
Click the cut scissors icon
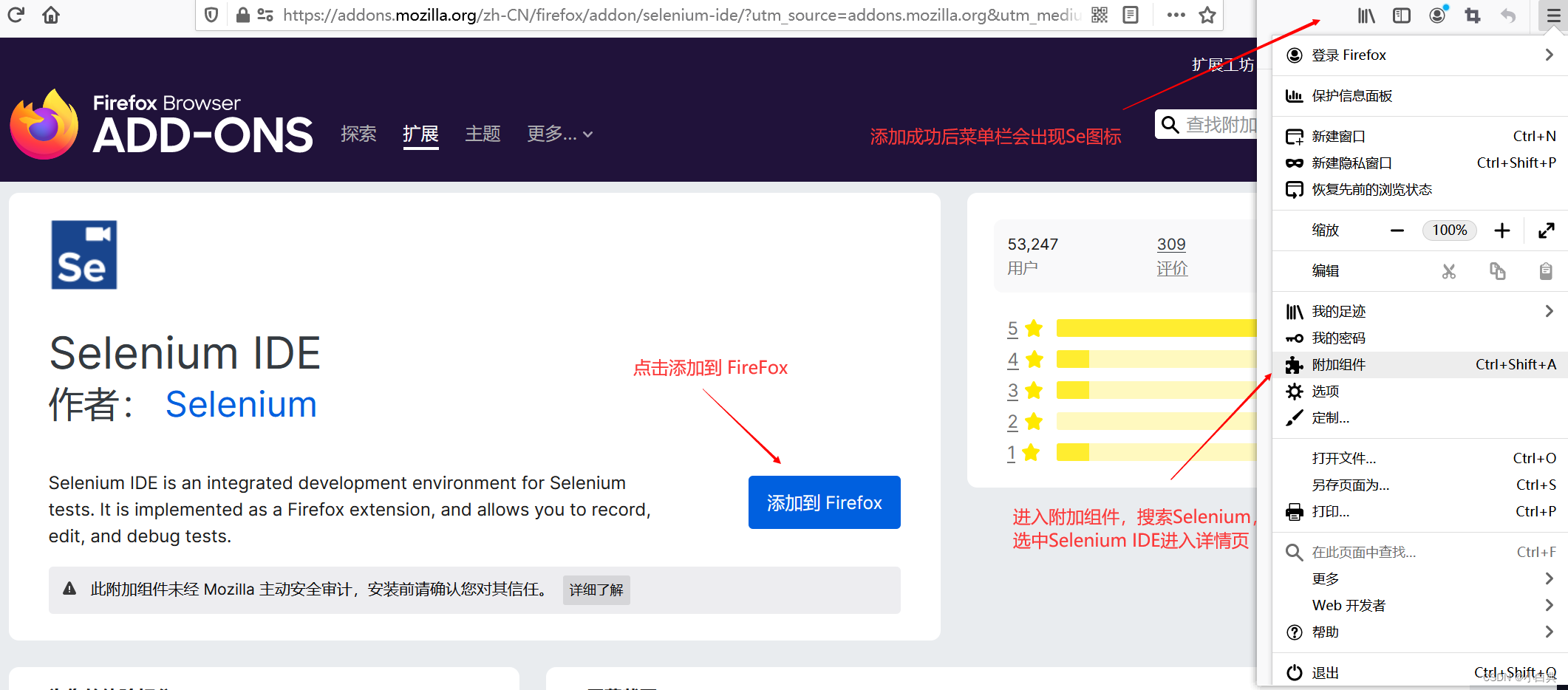click(x=1448, y=271)
